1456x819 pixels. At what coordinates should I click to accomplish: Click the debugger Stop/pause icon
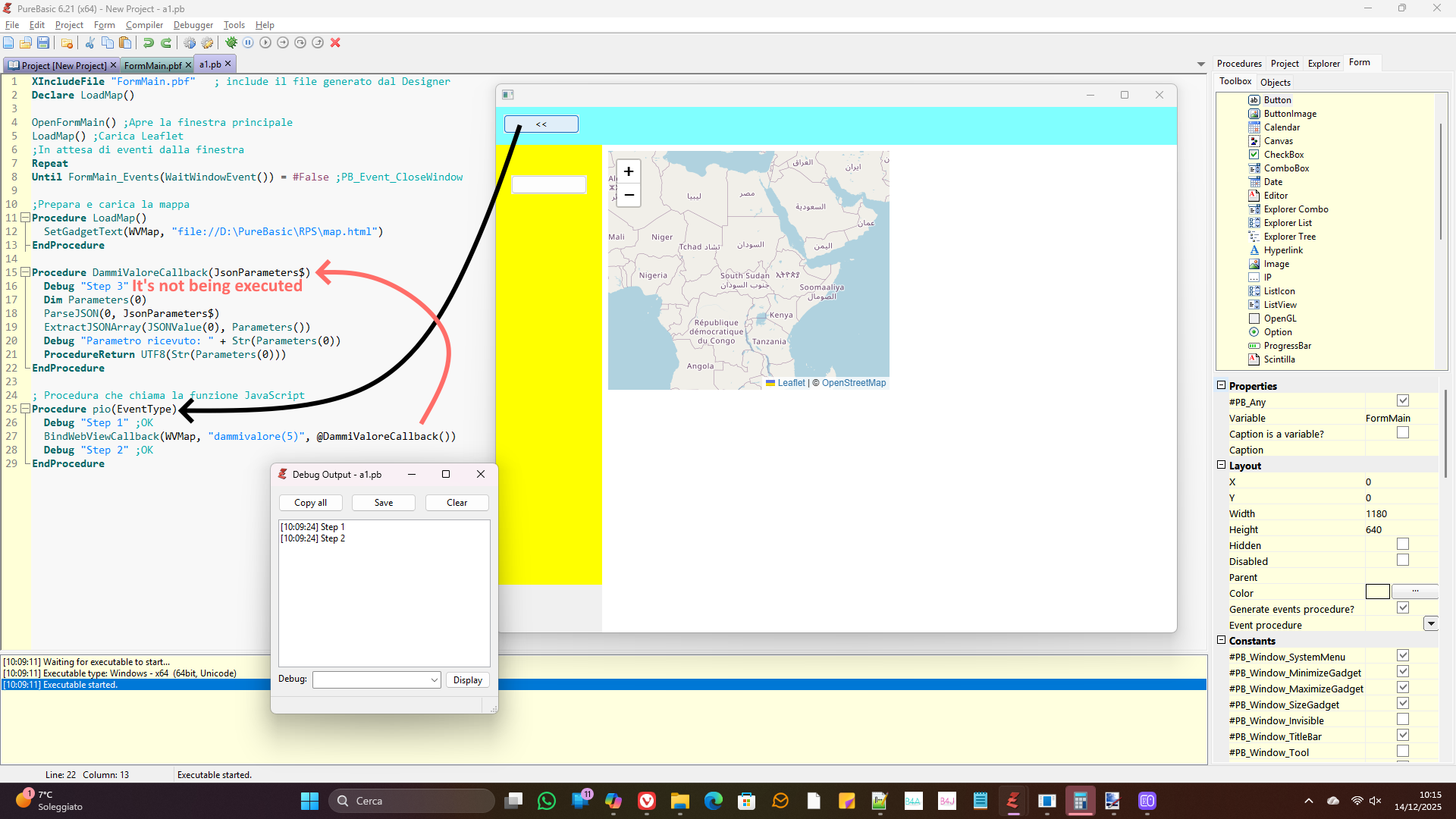[x=248, y=43]
